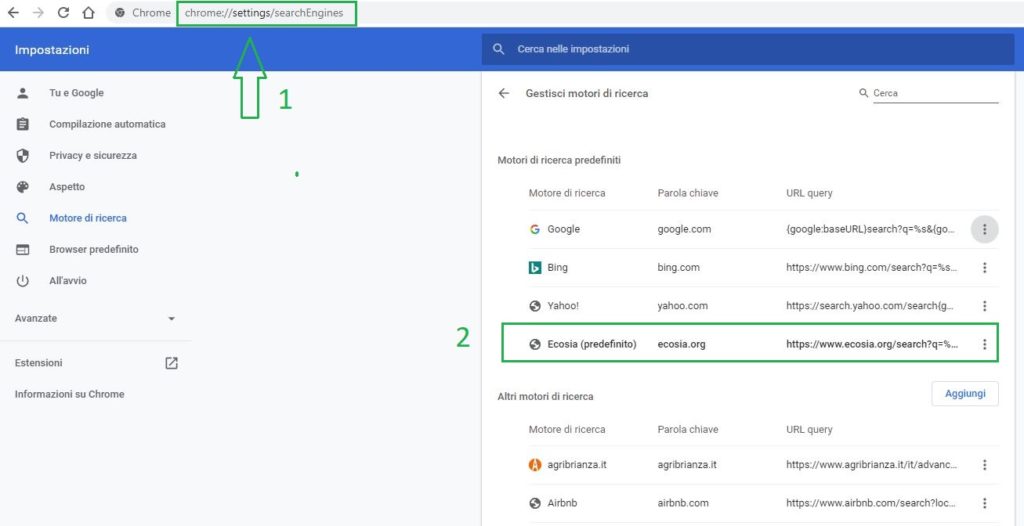Click the Impostazioni header title
The width and height of the screenshot is (1024, 526).
52,50
